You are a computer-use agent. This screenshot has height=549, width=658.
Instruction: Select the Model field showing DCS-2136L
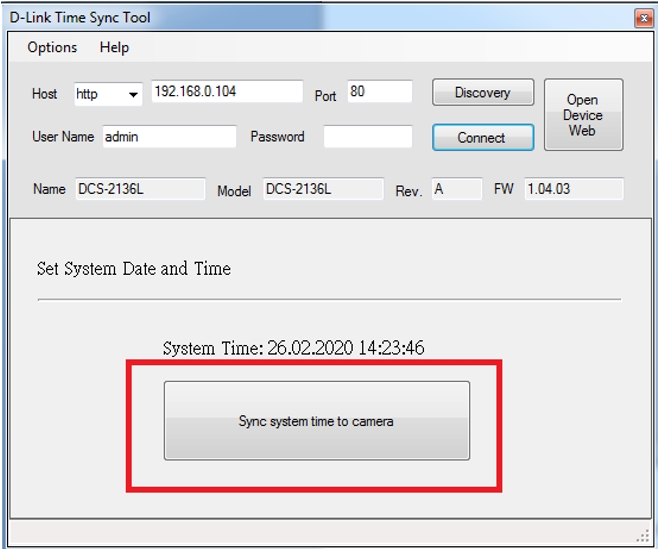click(x=322, y=189)
